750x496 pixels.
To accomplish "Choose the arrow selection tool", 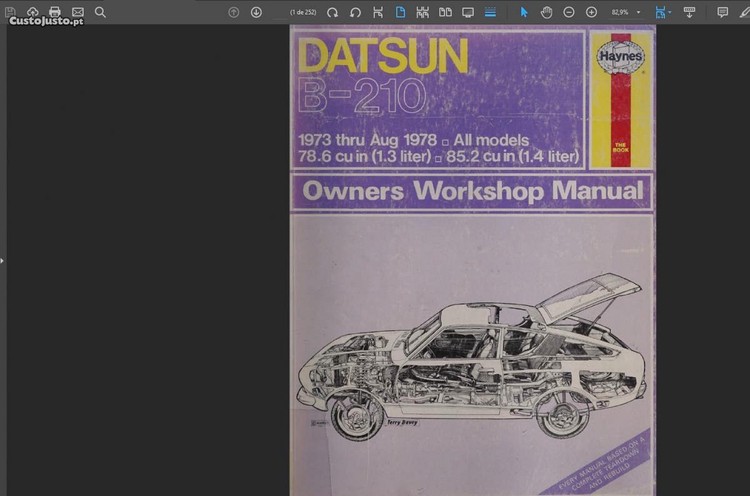I will click(x=524, y=12).
